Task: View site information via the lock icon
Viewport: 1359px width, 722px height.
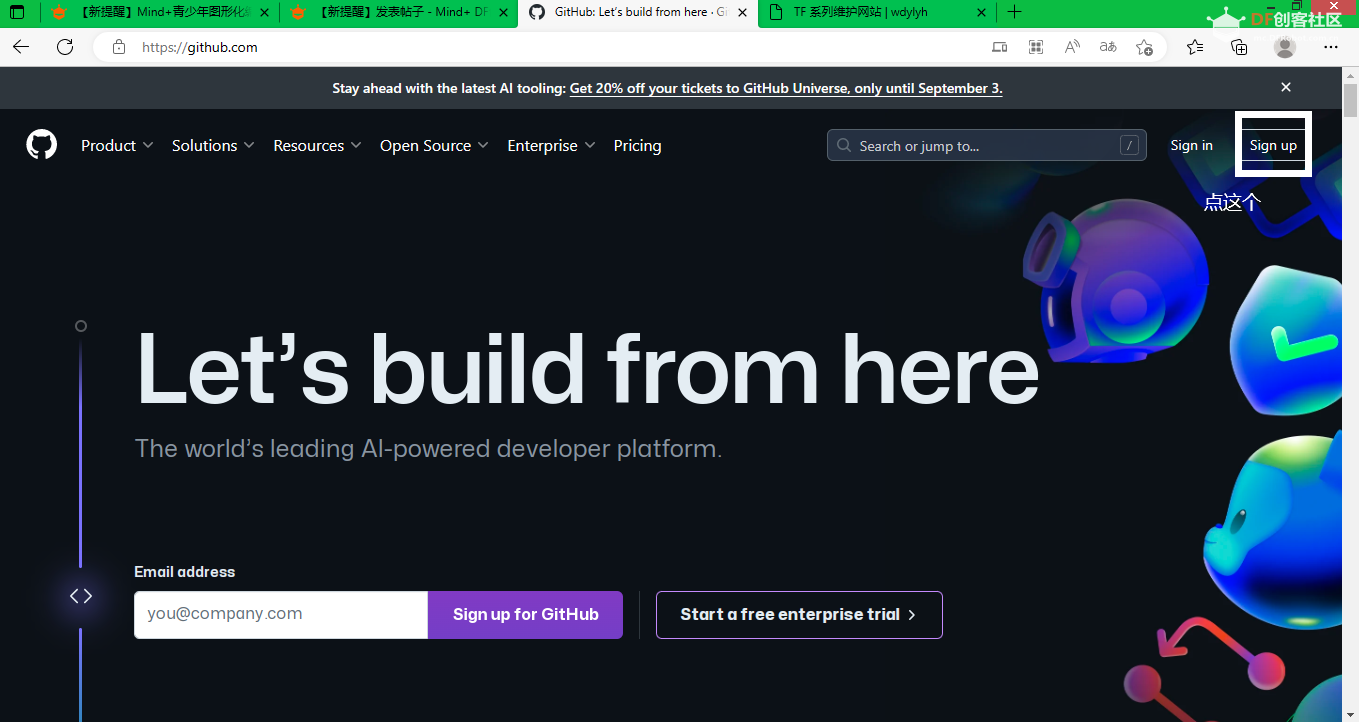Action: coord(119,47)
